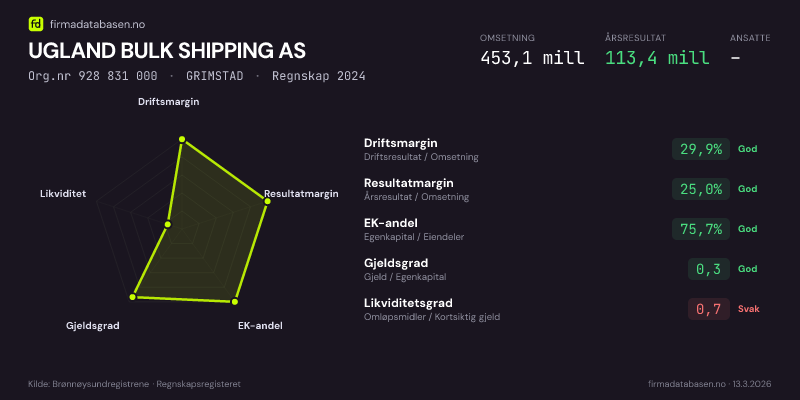The width and height of the screenshot is (800, 400).
Task: Click the Org.nr 928 831 000 text
Action: pos(93,76)
